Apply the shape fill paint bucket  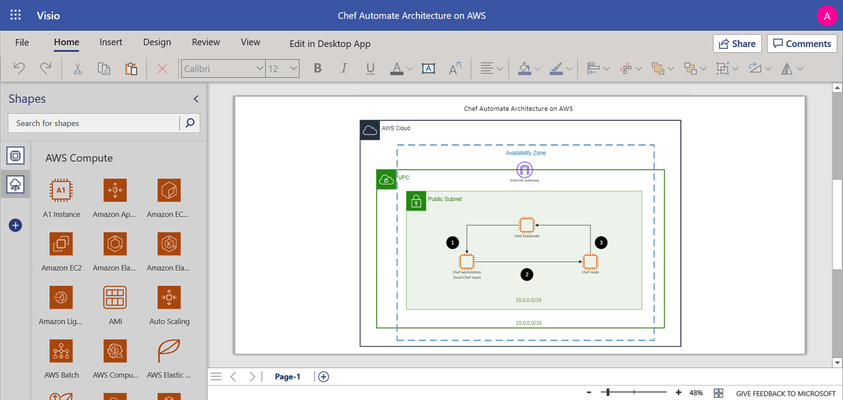pos(524,68)
